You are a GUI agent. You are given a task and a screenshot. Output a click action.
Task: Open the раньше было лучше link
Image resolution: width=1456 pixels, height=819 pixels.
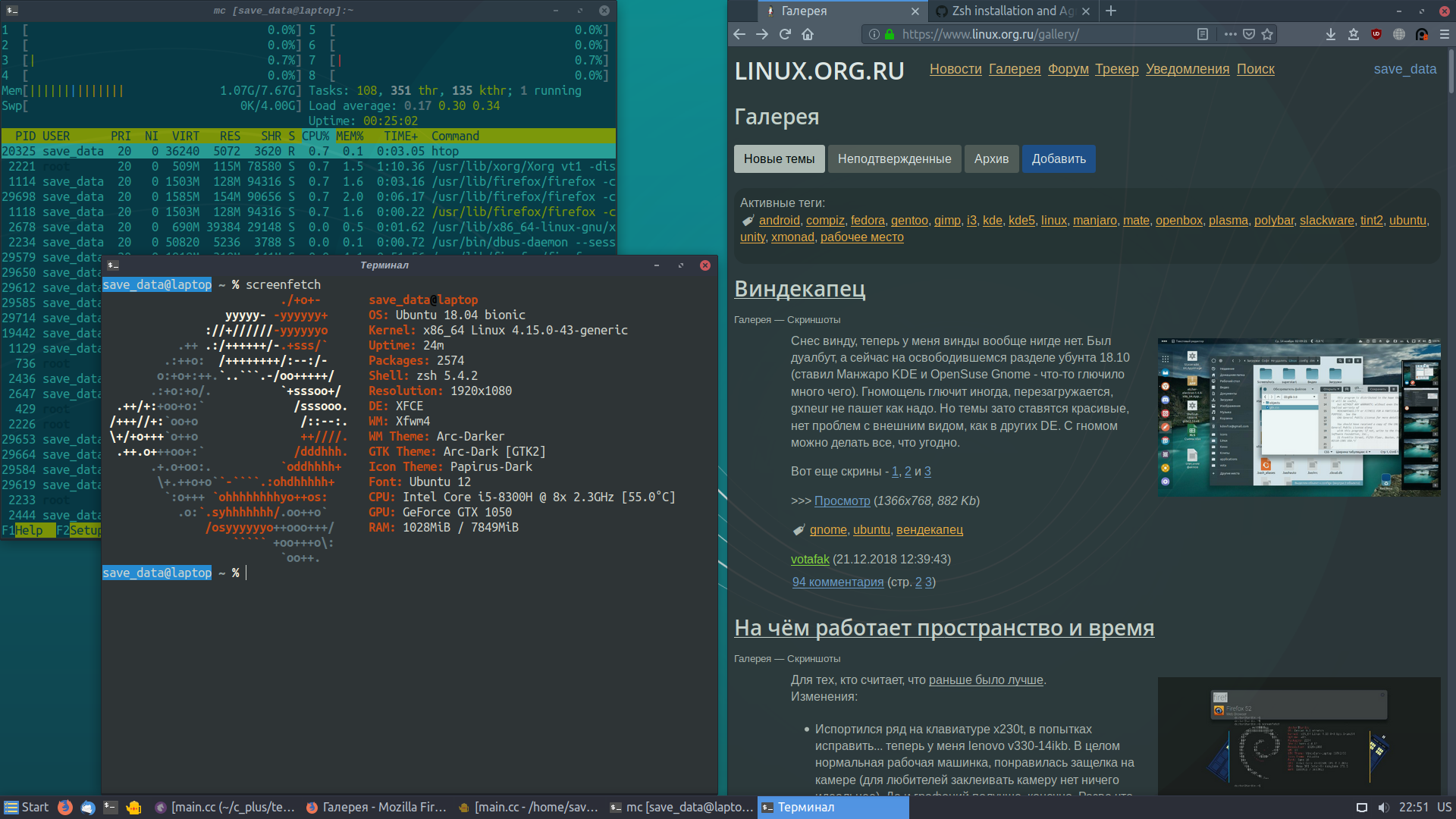tap(986, 680)
